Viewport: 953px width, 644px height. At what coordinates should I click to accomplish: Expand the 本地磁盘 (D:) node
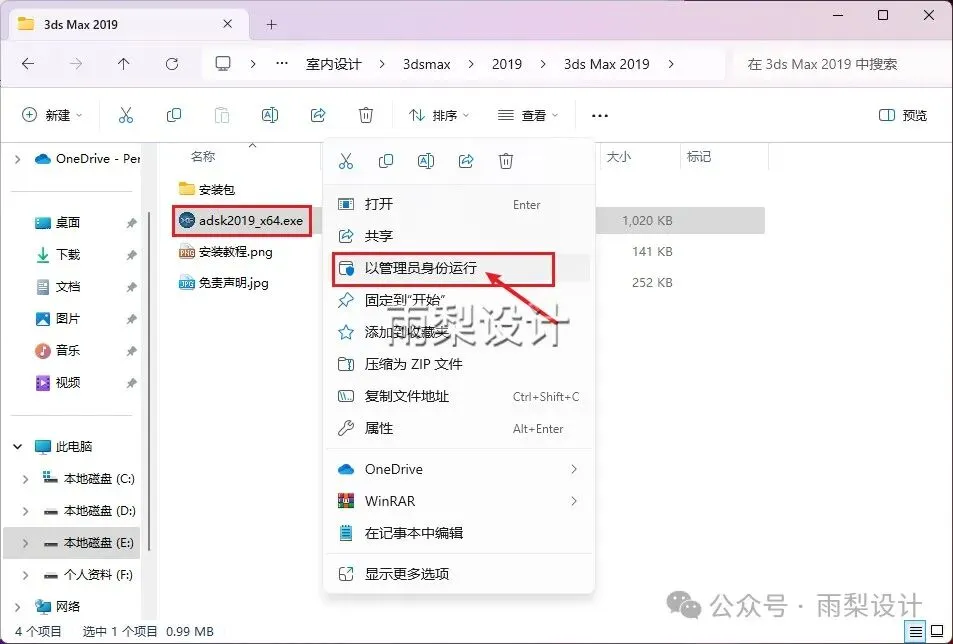[26, 511]
